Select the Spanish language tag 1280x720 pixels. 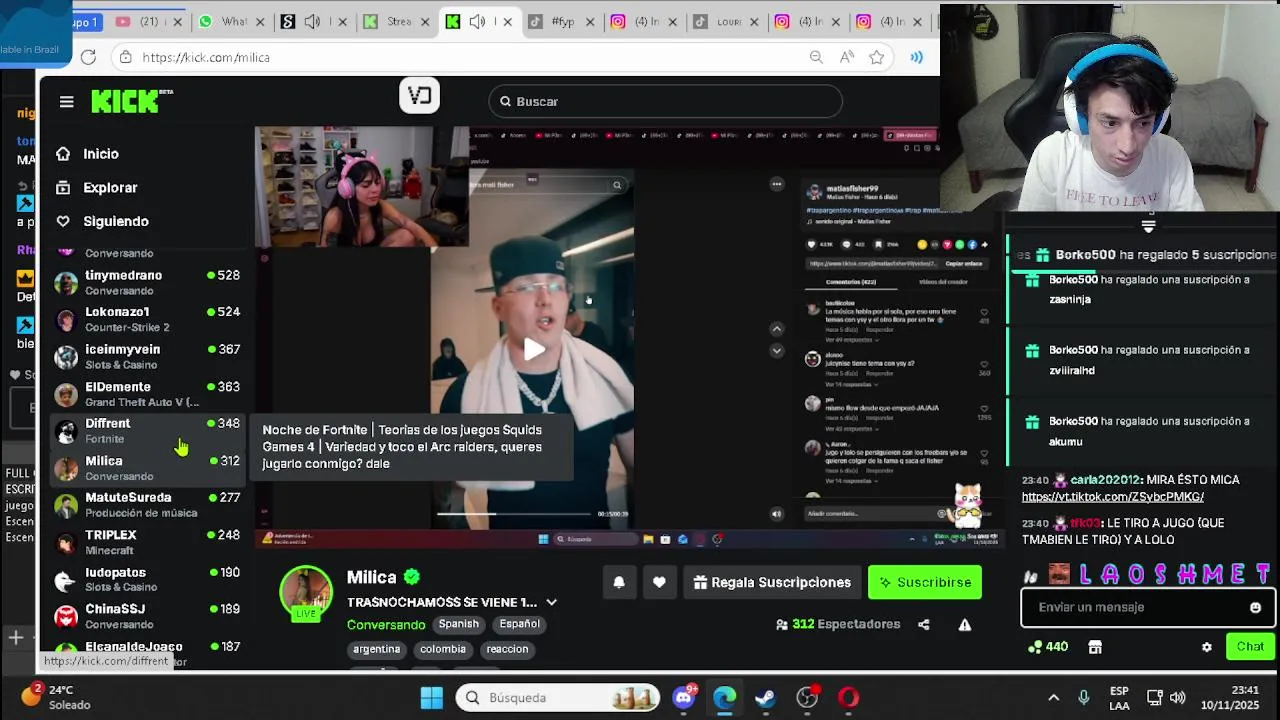[458, 624]
